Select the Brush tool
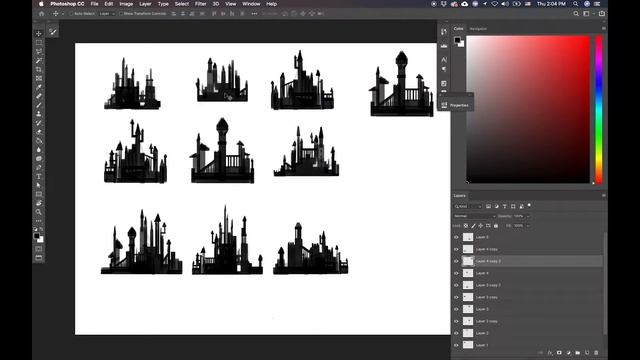Image resolution: width=640 pixels, height=360 pixels. click(39, 105)
